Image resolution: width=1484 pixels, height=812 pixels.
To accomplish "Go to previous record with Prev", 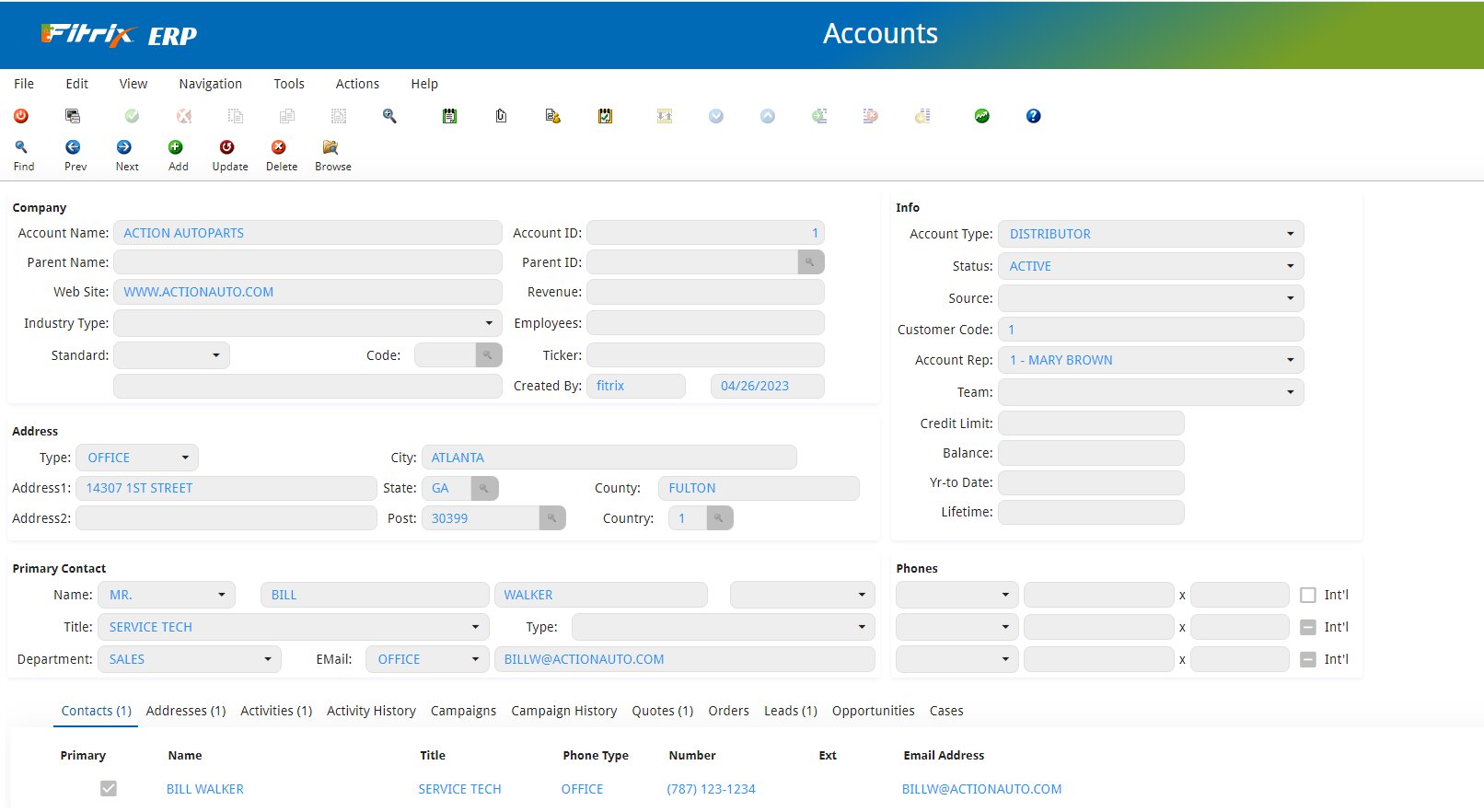I will (x=73, y=147).
